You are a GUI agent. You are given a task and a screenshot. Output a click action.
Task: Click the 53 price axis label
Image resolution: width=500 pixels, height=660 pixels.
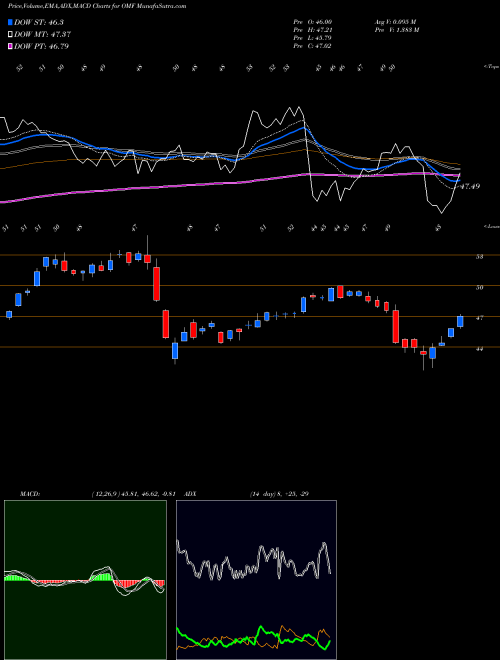[x=479, y=256]
